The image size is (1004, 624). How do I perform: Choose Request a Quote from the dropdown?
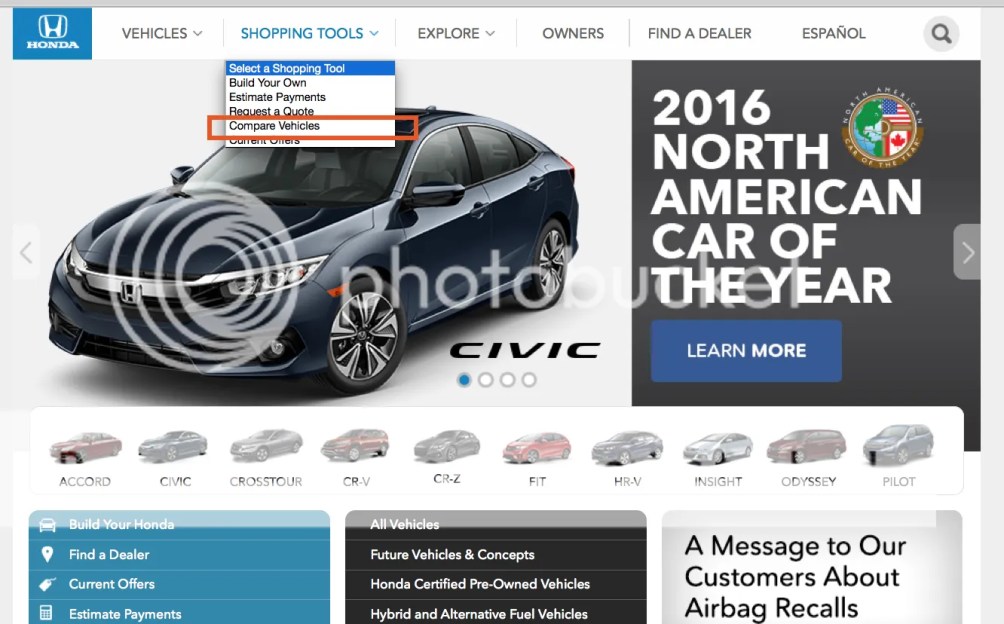point(310,111)
